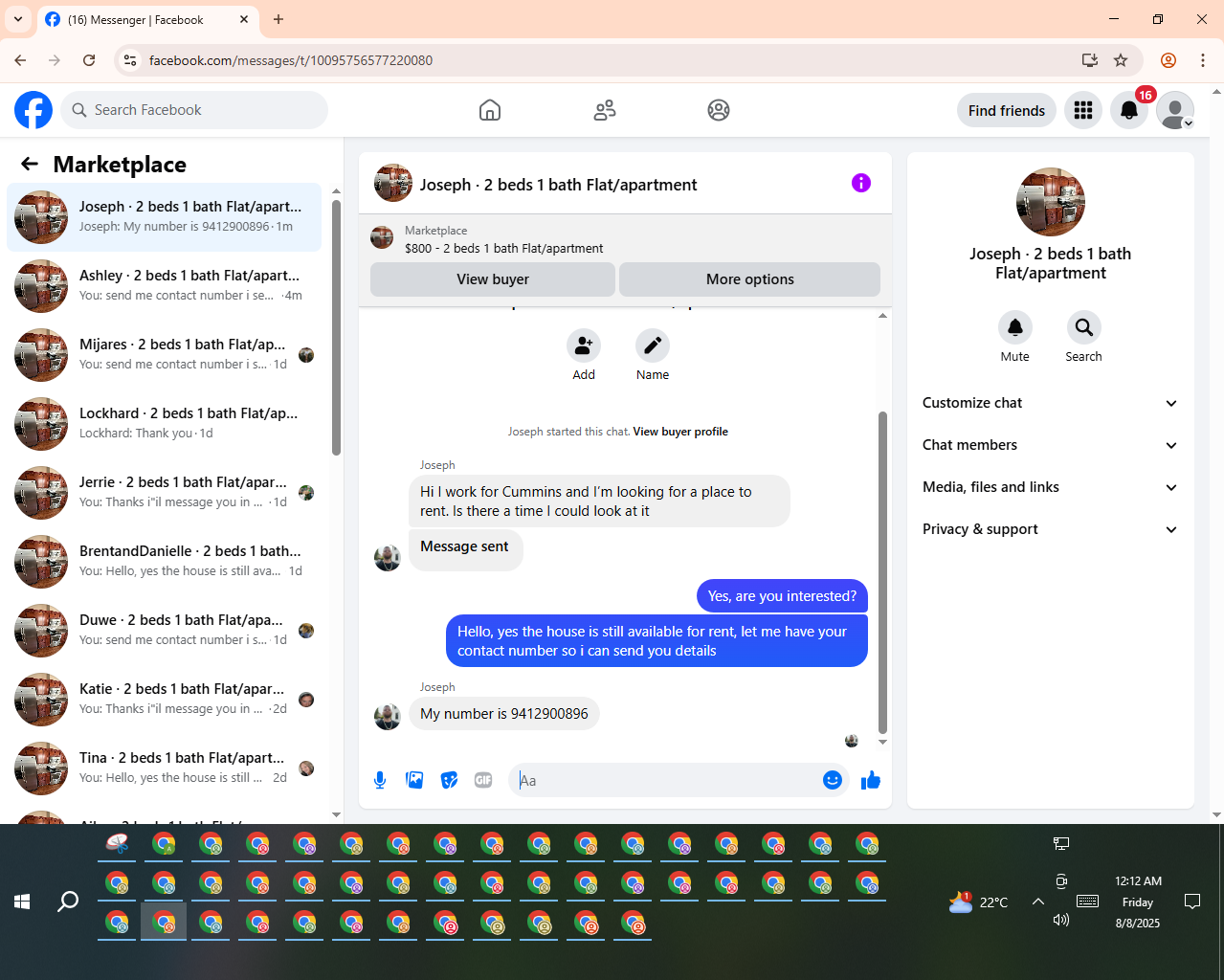The image size is (1224, 980).
Task: Expand Customize chat section
Action: pos(1050,403)
